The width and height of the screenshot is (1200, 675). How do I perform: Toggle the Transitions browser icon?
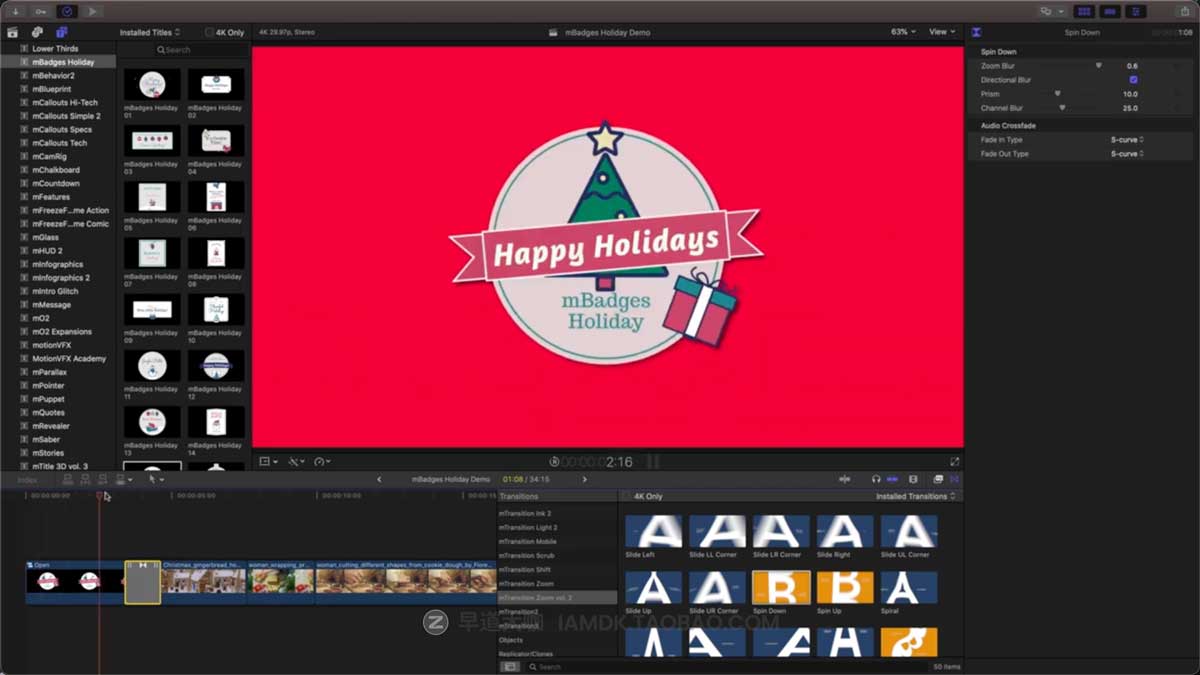coord(954,479)
